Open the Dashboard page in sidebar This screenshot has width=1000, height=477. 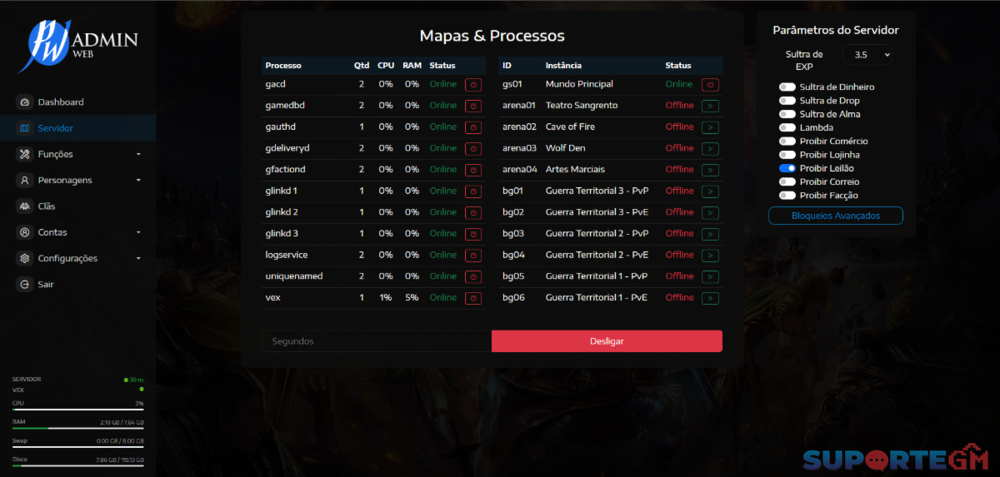[x=60, y=102]
